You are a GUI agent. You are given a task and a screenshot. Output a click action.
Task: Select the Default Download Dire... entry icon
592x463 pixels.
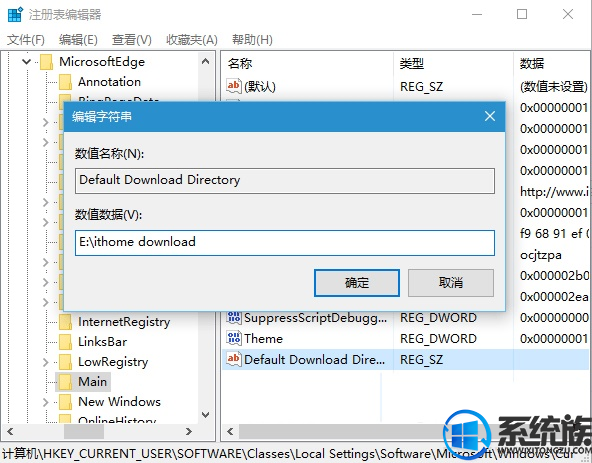(x=233, y=358)
